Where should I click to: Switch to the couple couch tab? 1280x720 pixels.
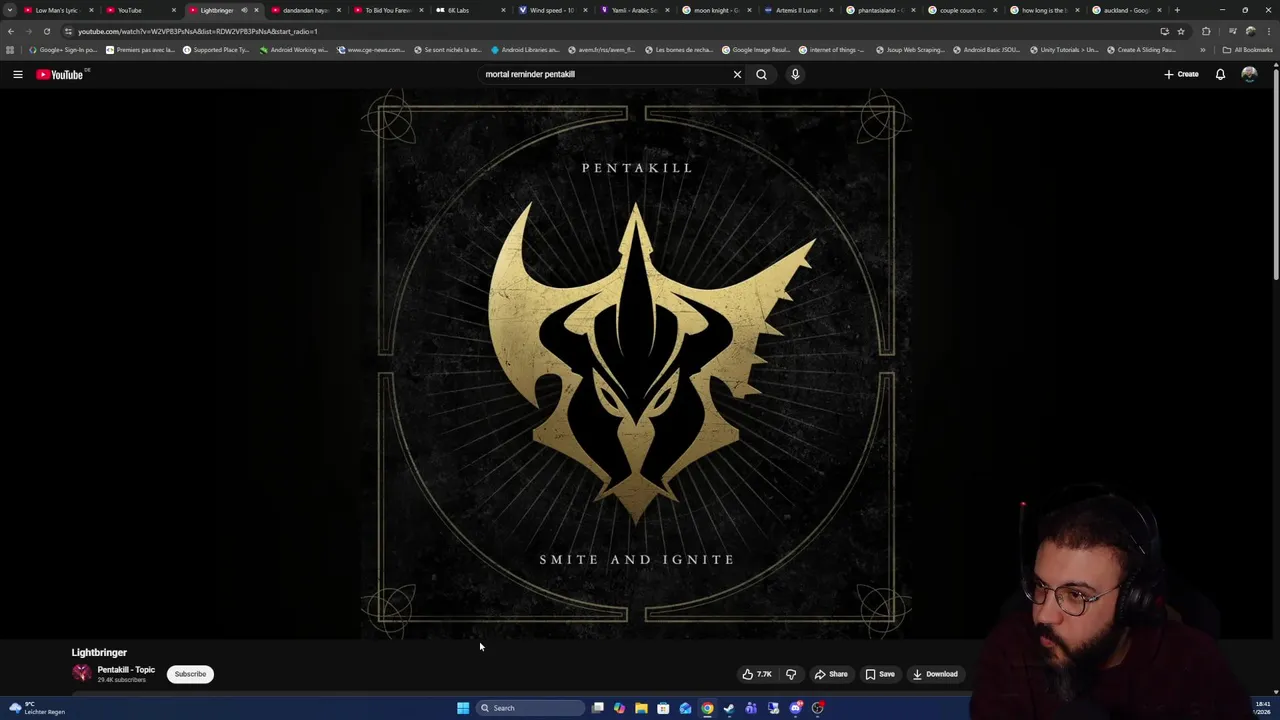click(962, 10)
